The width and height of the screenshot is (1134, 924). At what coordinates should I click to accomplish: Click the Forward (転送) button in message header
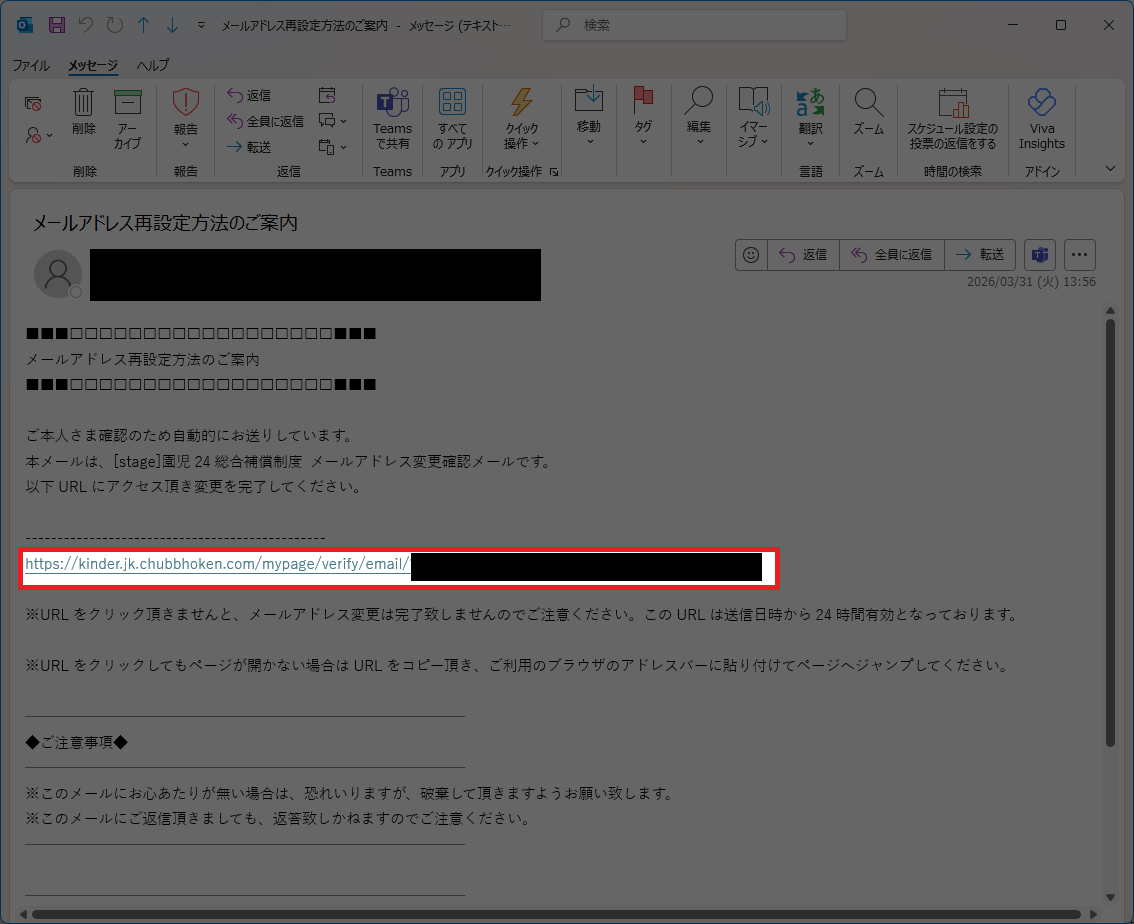point(980,255)
